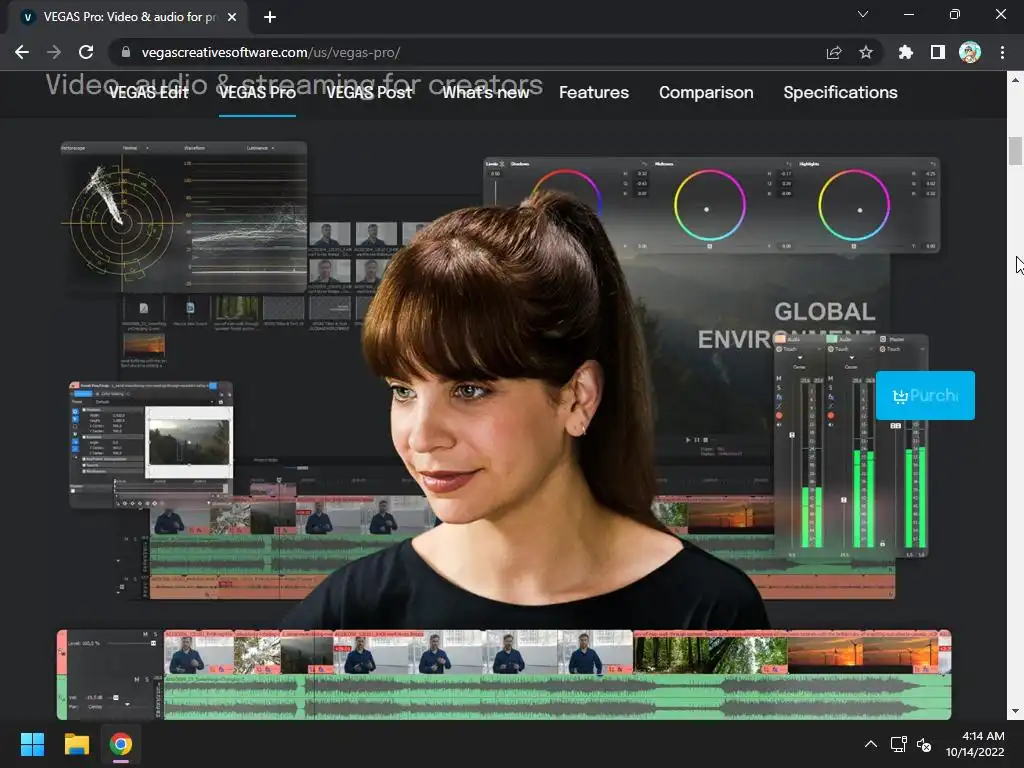Open the Chrome profile avatar
Image resolution: width=1024 pixels, height=768 pixels.
(x=970, y=52)
